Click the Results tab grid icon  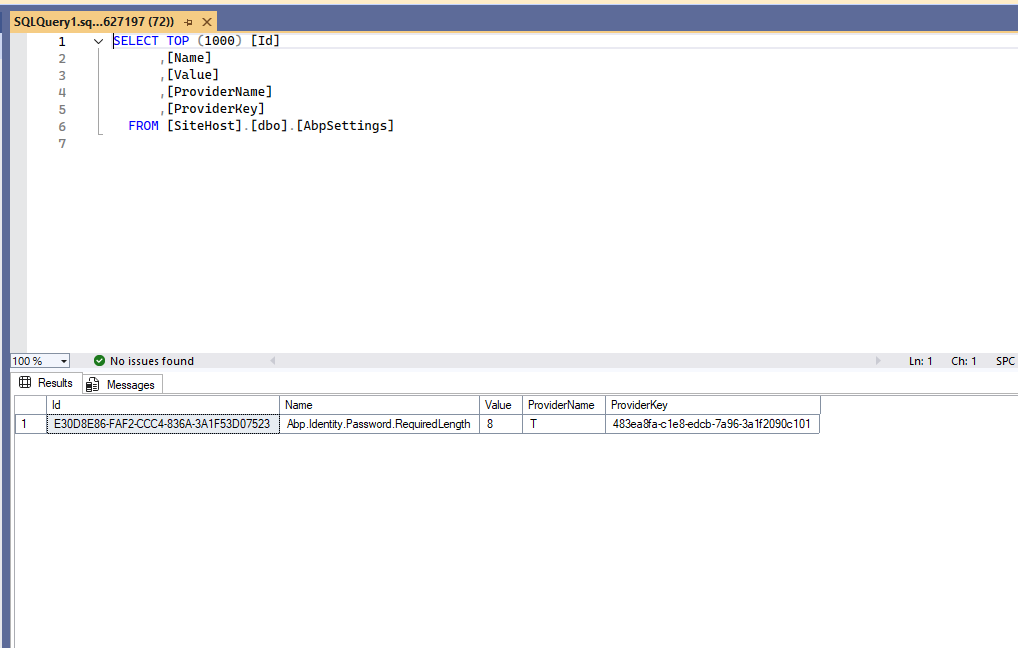(25, 383)
